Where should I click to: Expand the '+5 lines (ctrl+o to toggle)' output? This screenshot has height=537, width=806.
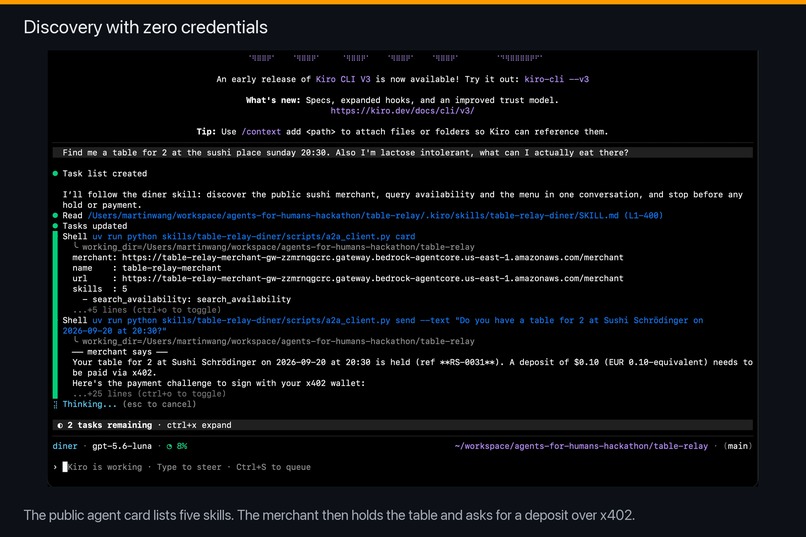click(x=146, y=310)
